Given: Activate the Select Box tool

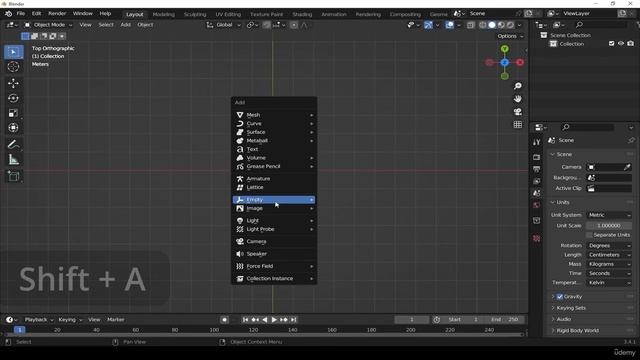Looking at the screenshot, I should tap(13, 52).
